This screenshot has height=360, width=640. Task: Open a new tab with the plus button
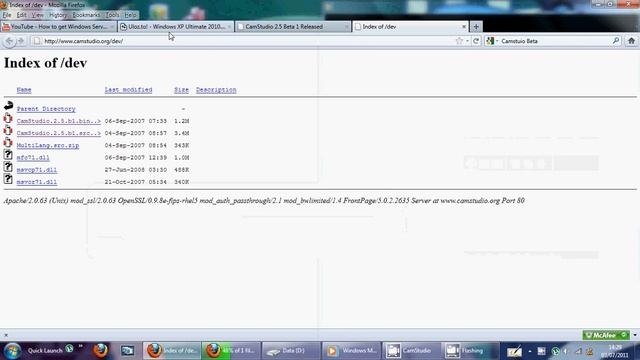pos(476,27)
